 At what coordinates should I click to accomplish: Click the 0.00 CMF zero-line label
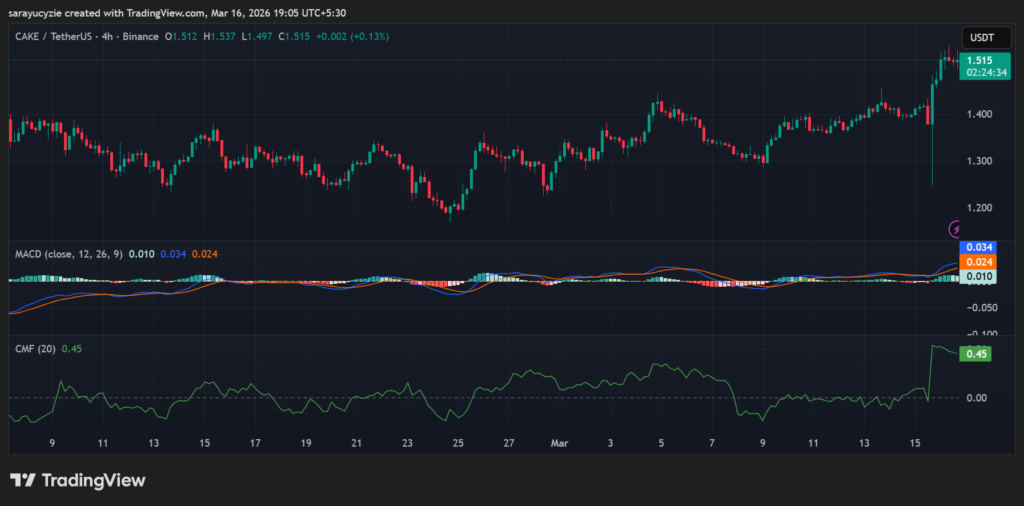point(977,398)
